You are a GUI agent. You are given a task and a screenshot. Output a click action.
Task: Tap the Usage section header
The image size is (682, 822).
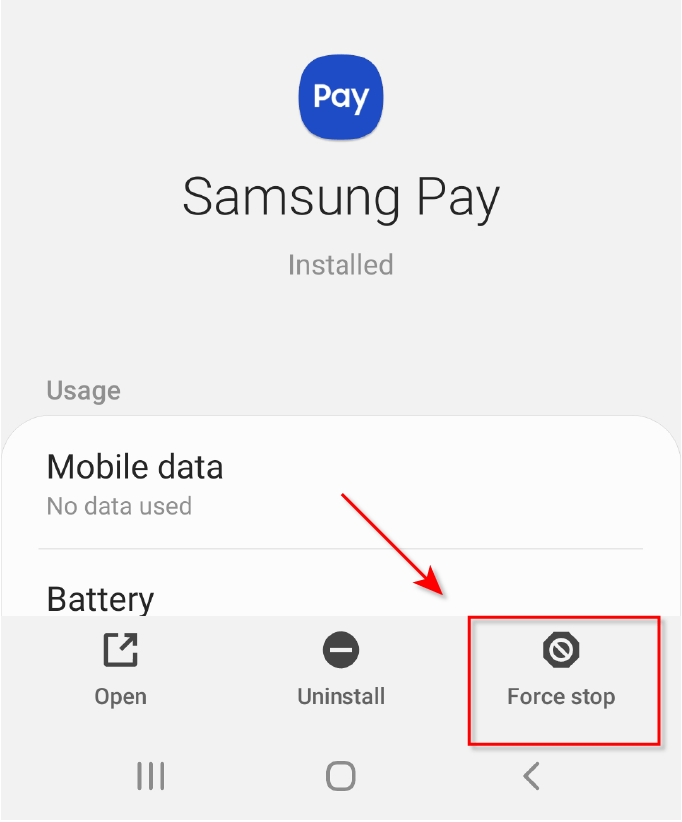(x=84, y=391)
